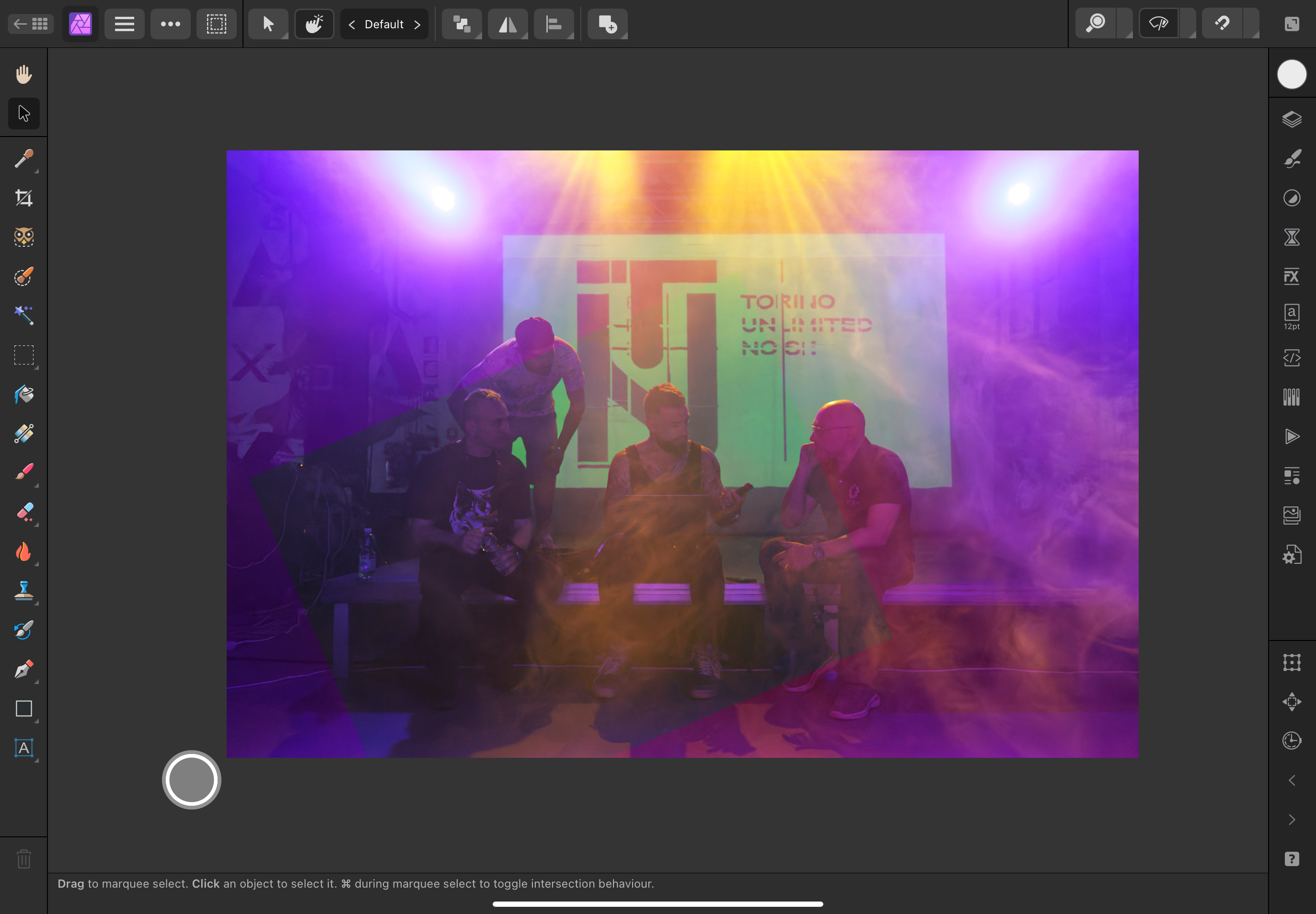Select the Pen tool

point(23,670)
